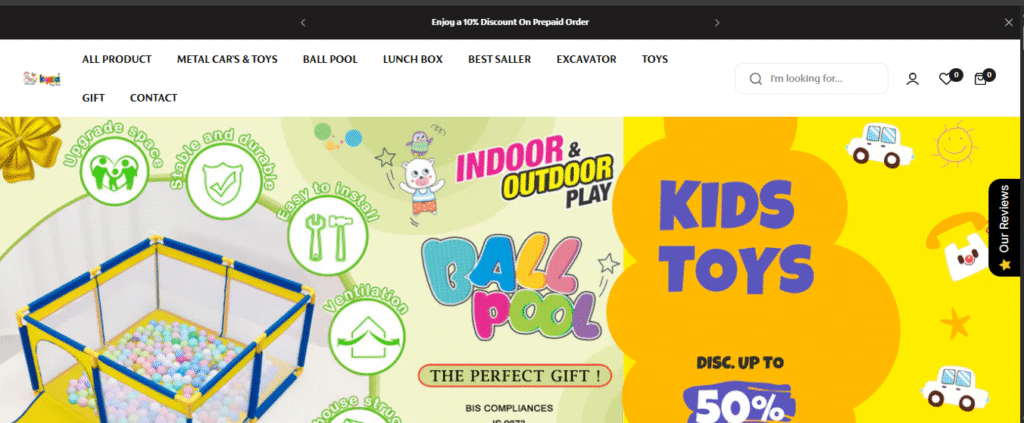1024x423 pixels.
Task: Open the Our Reviews side tab
Action: point(1005,227)
